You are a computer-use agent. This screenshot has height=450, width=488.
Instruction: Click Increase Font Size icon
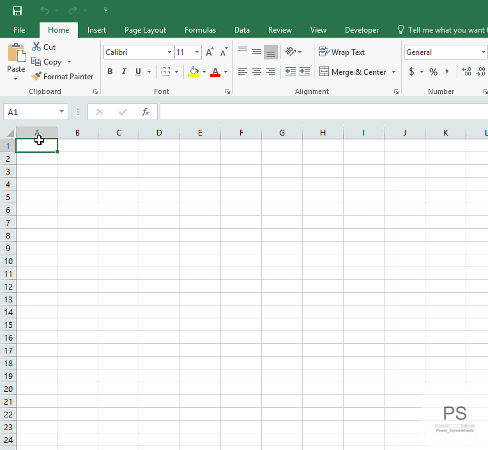209,52
